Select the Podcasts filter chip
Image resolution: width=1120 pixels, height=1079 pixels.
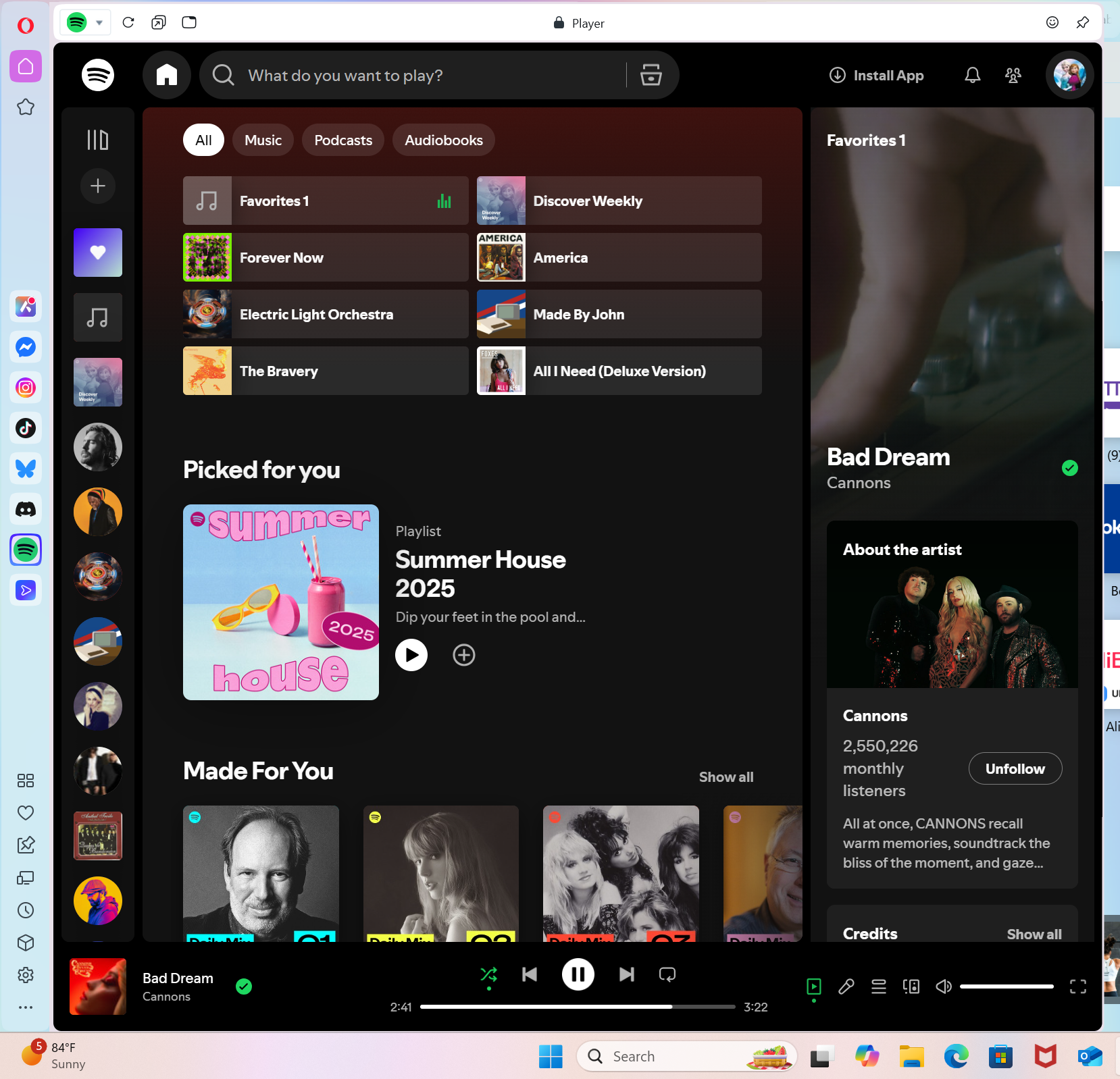pos(343,140)
